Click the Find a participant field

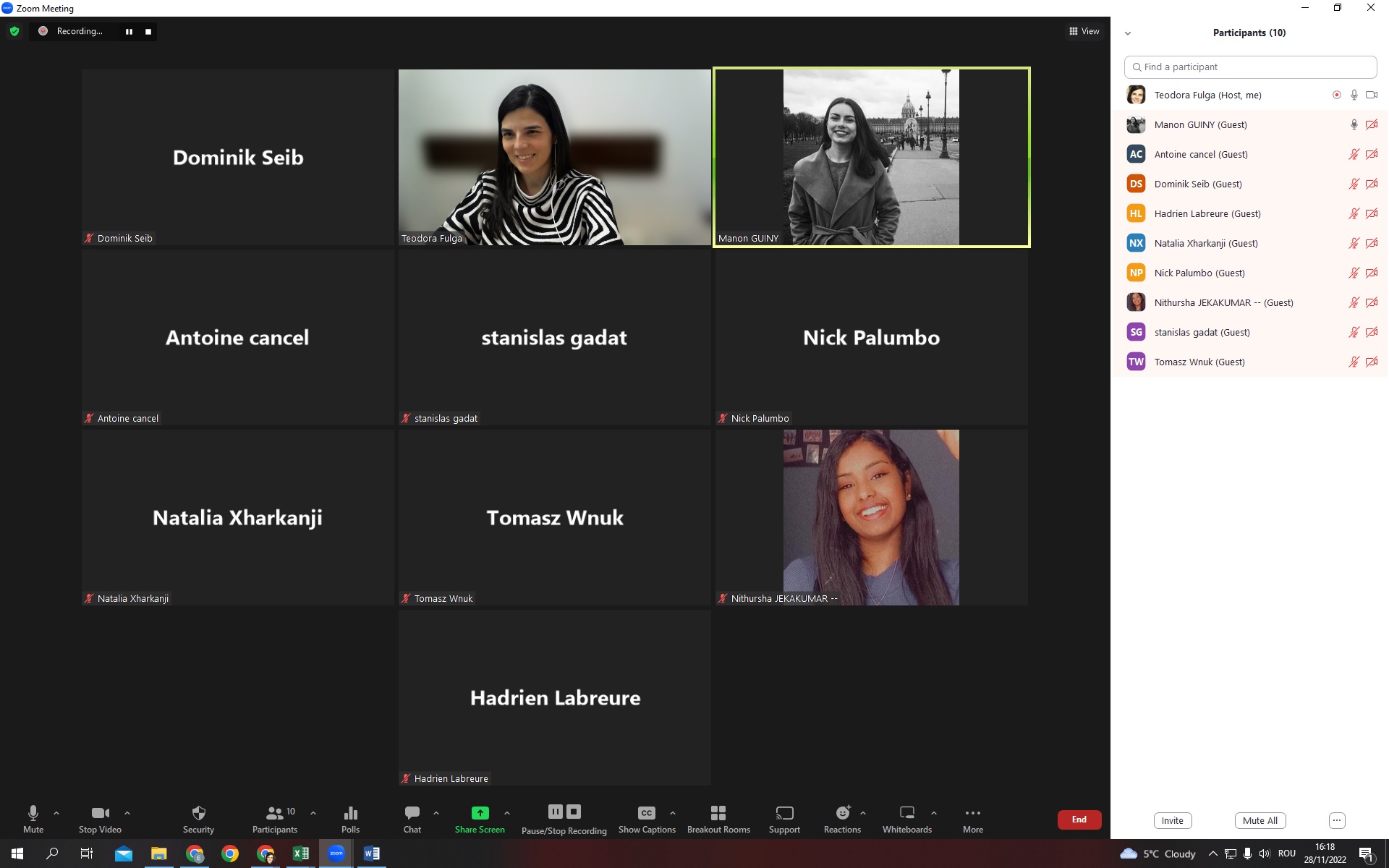[x=1250, y=67]
